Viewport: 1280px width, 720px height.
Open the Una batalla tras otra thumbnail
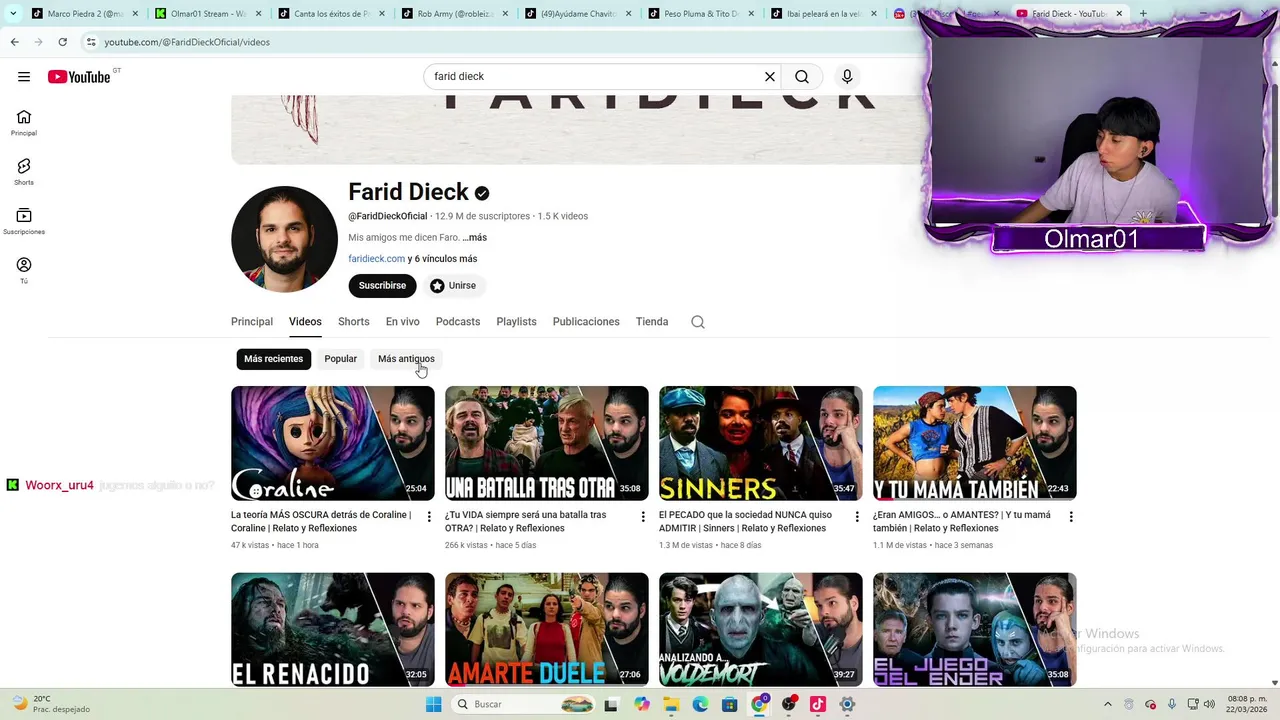[x=547, y=443]
